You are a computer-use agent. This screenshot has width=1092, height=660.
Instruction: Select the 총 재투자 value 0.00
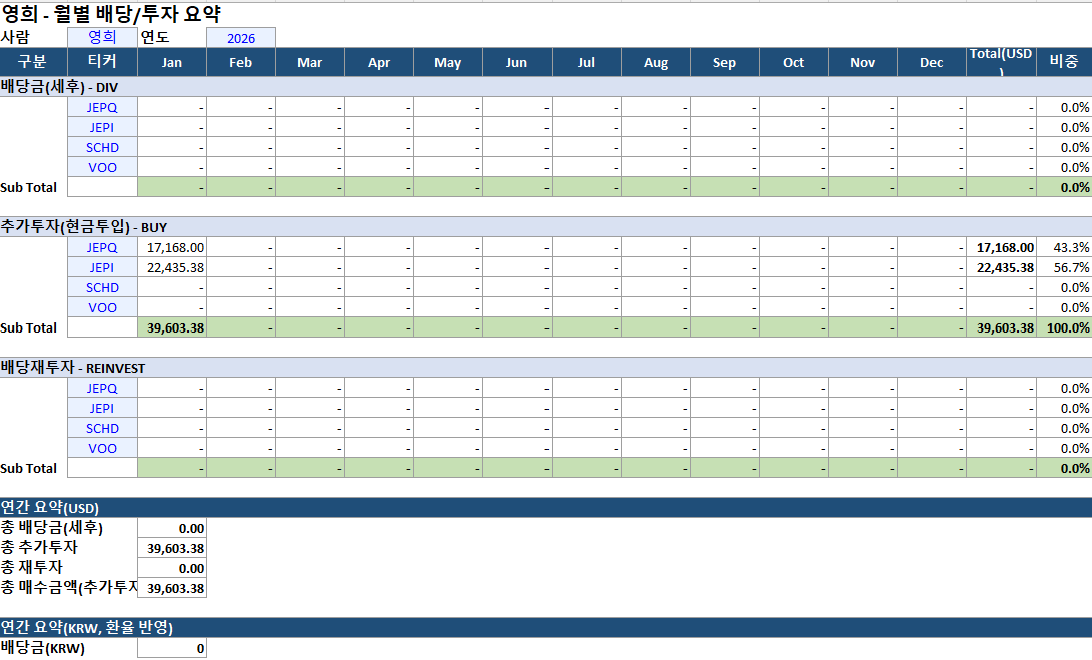(172, 568)
